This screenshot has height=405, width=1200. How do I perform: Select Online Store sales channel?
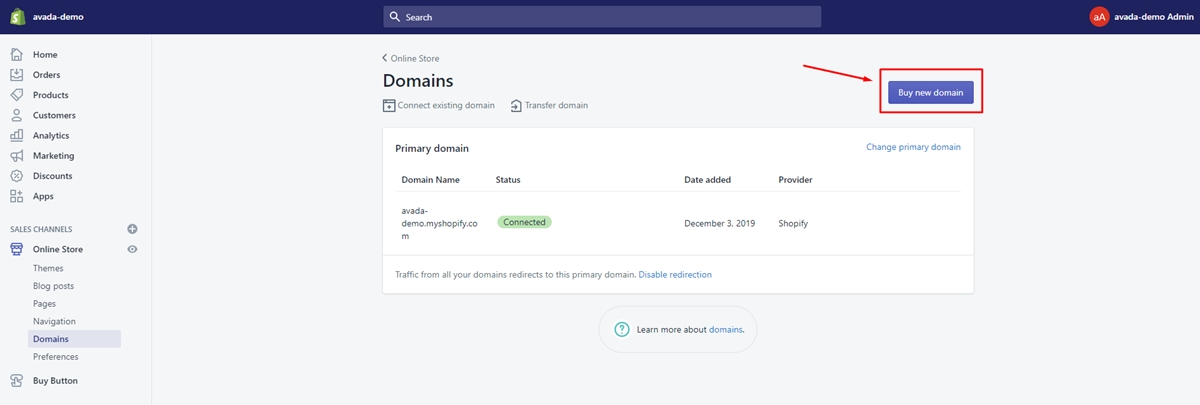coord(58,249)
